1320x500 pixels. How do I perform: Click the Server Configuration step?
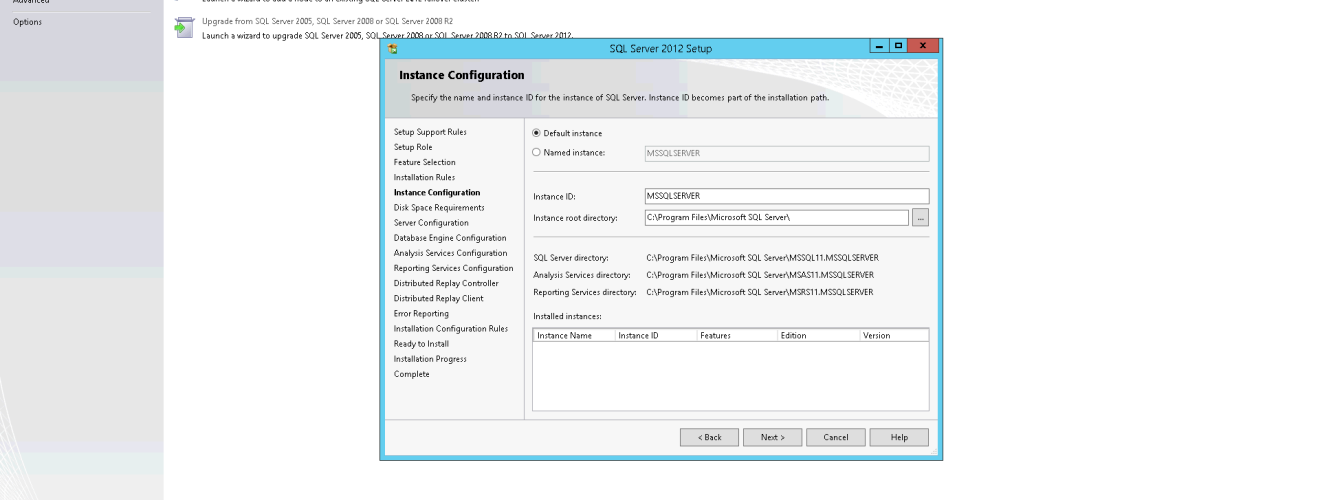point(431,223)
